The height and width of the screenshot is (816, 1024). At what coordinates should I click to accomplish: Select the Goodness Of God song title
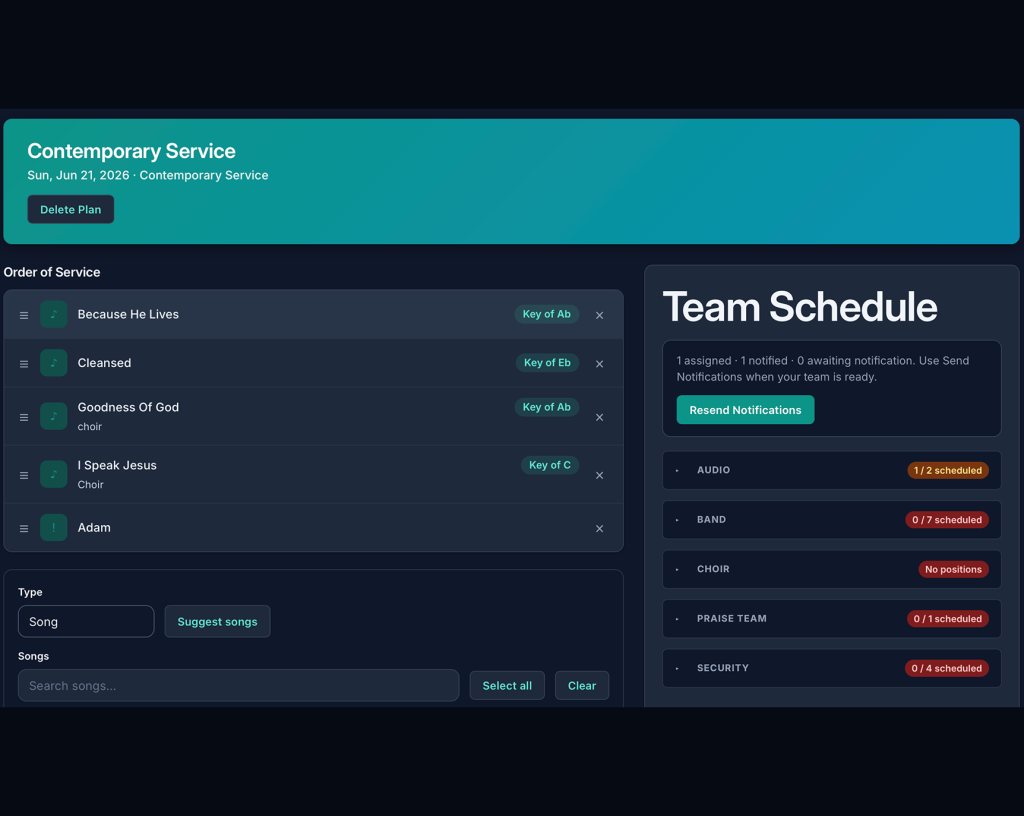pos(128,407)
